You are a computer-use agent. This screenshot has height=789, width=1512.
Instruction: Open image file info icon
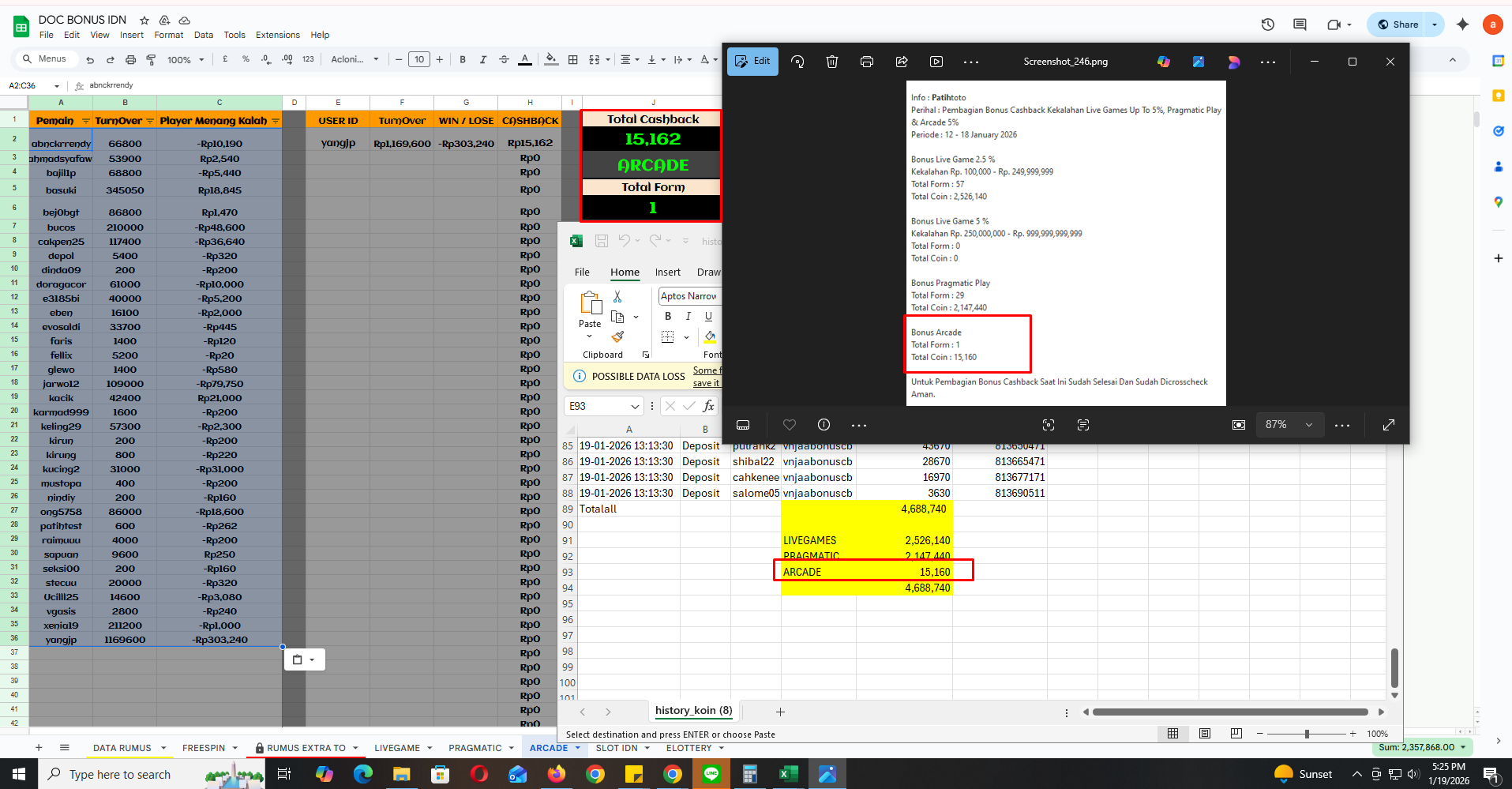pyautogui.click(x=824, y=425)
